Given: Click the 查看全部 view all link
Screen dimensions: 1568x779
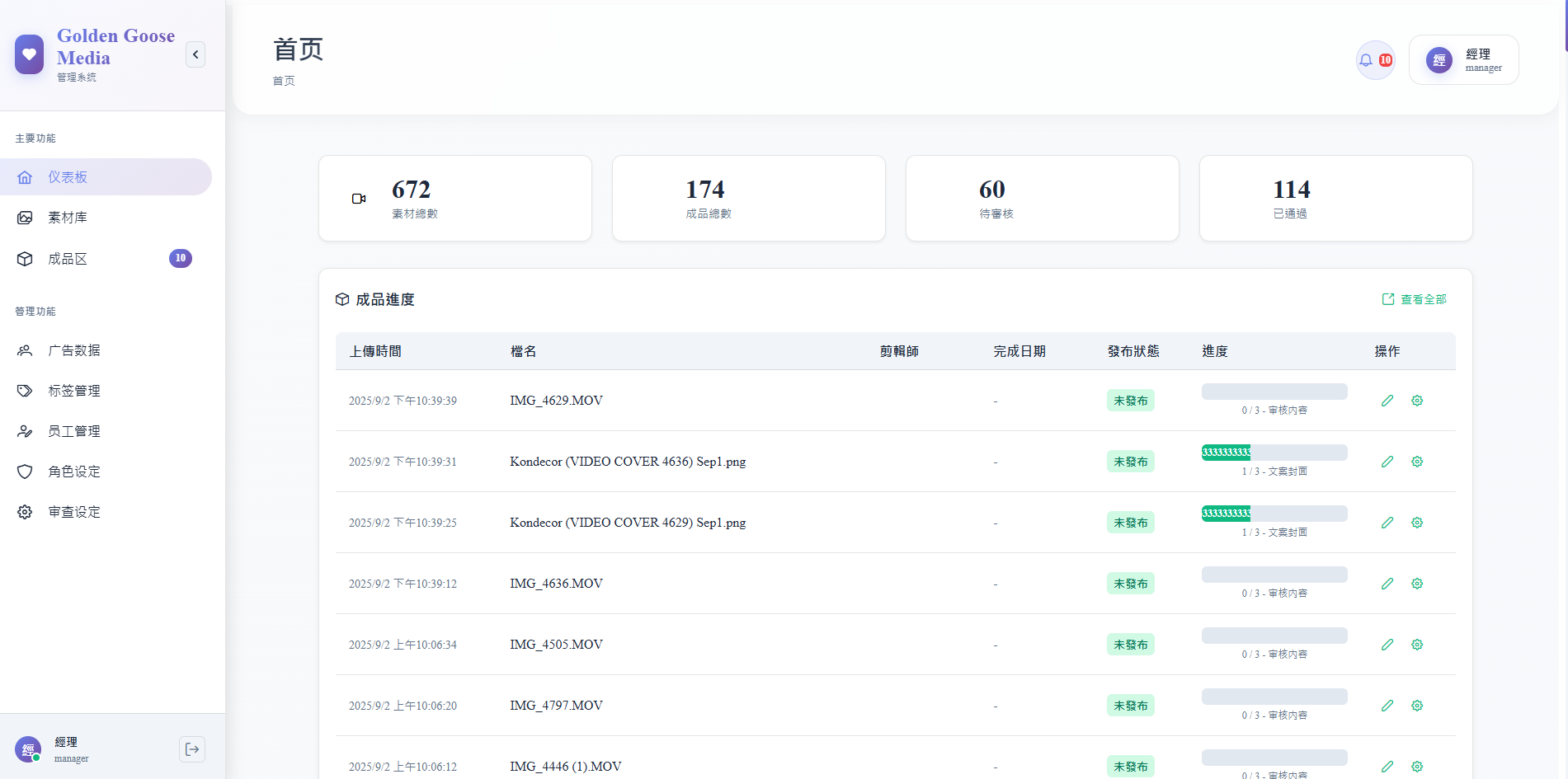Looking at the screenshot, I should [x=1414, y=298].
